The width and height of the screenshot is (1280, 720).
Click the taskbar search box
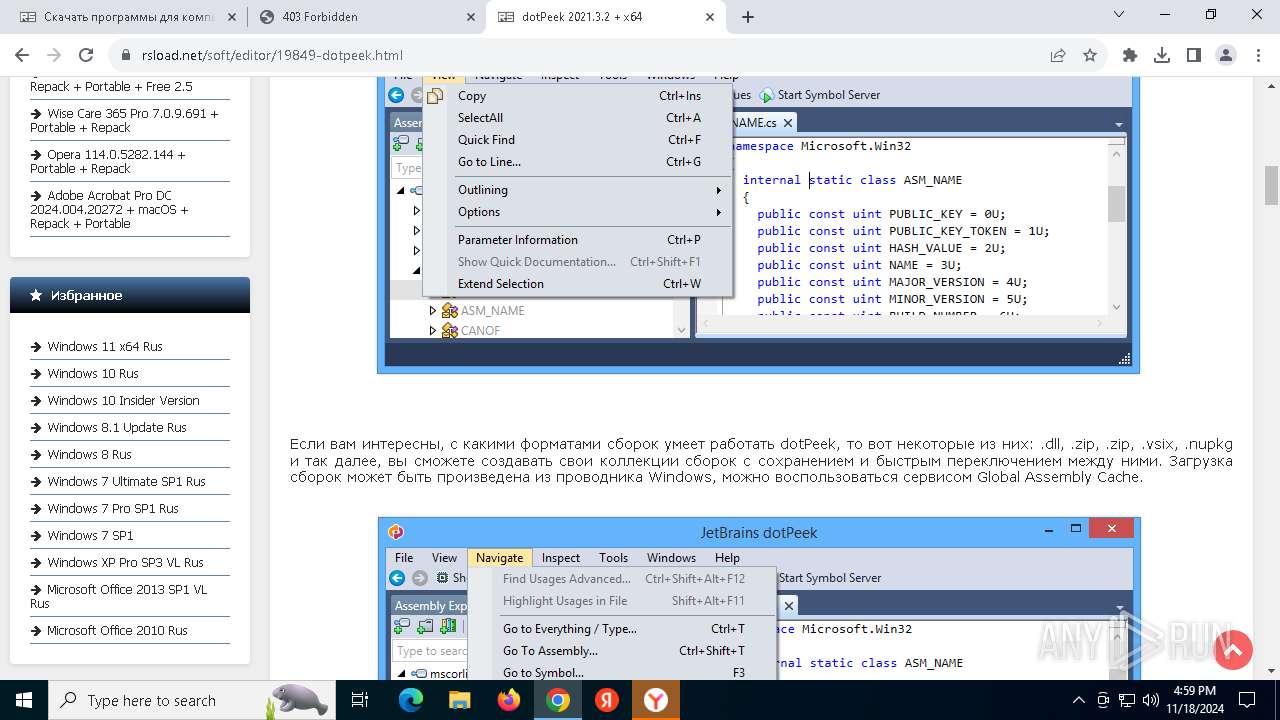[x=190, y=700]
